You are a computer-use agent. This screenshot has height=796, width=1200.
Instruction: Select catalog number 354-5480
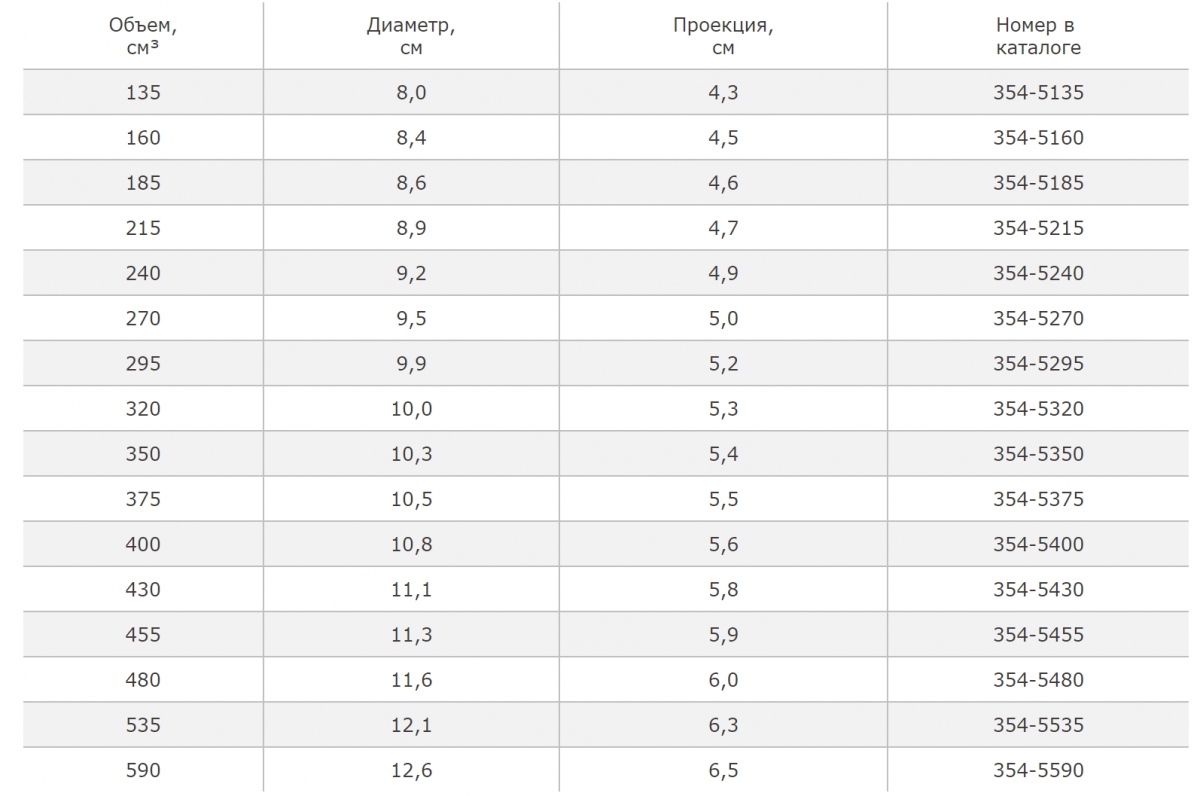pos(1038,681)
